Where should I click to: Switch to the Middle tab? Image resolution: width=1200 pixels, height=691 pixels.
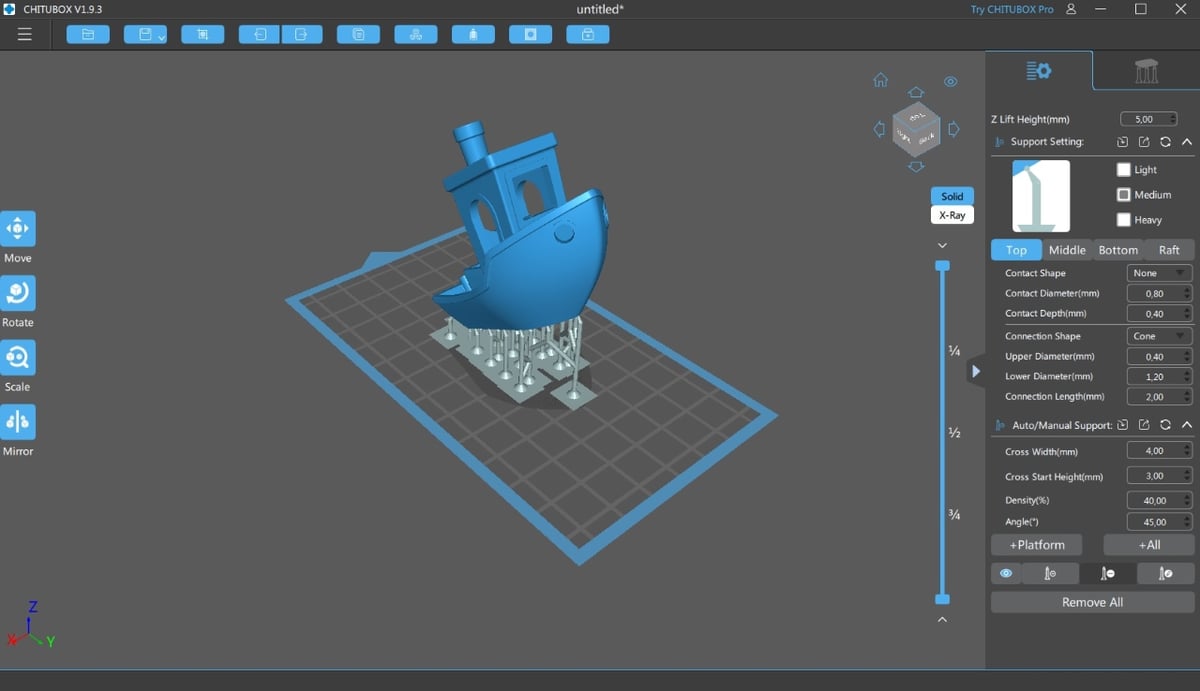pos(1067,250)
